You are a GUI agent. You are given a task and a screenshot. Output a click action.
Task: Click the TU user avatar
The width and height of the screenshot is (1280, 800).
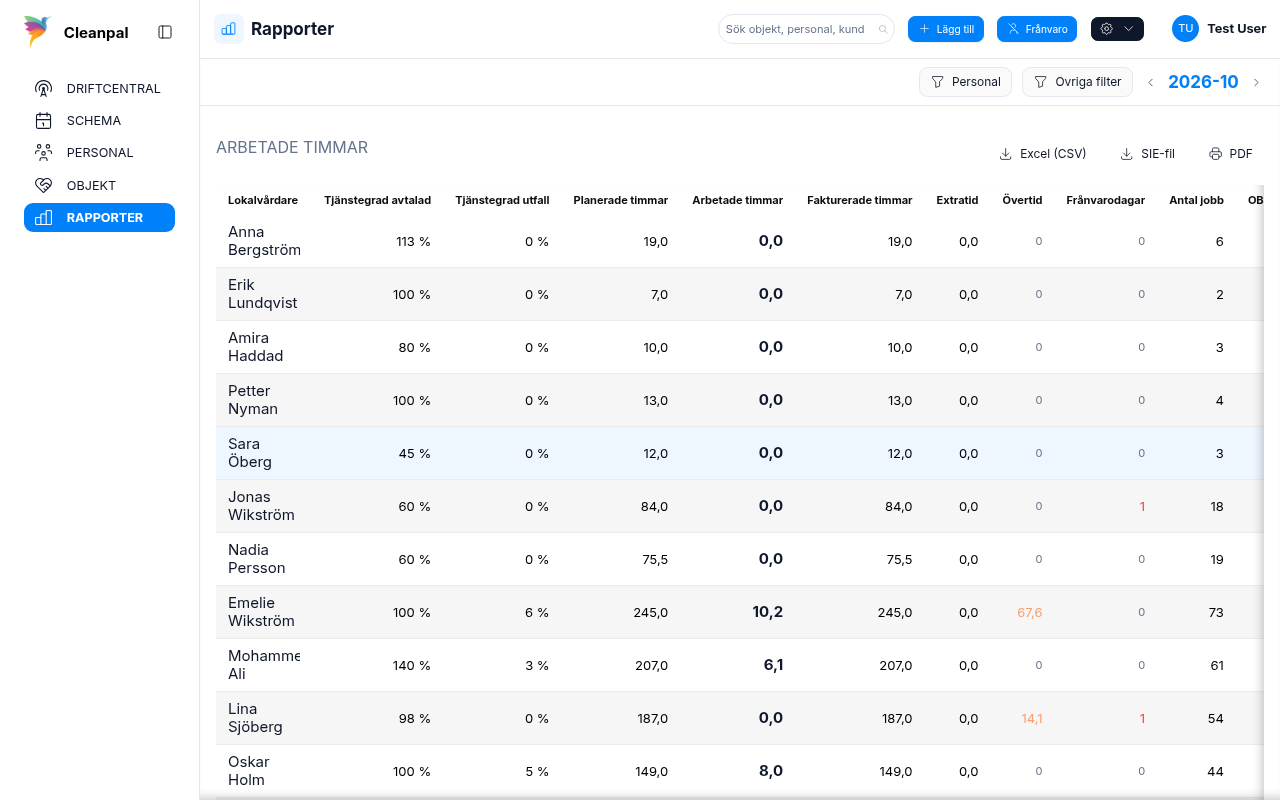pyautogui.click(x=1185, y=29)
